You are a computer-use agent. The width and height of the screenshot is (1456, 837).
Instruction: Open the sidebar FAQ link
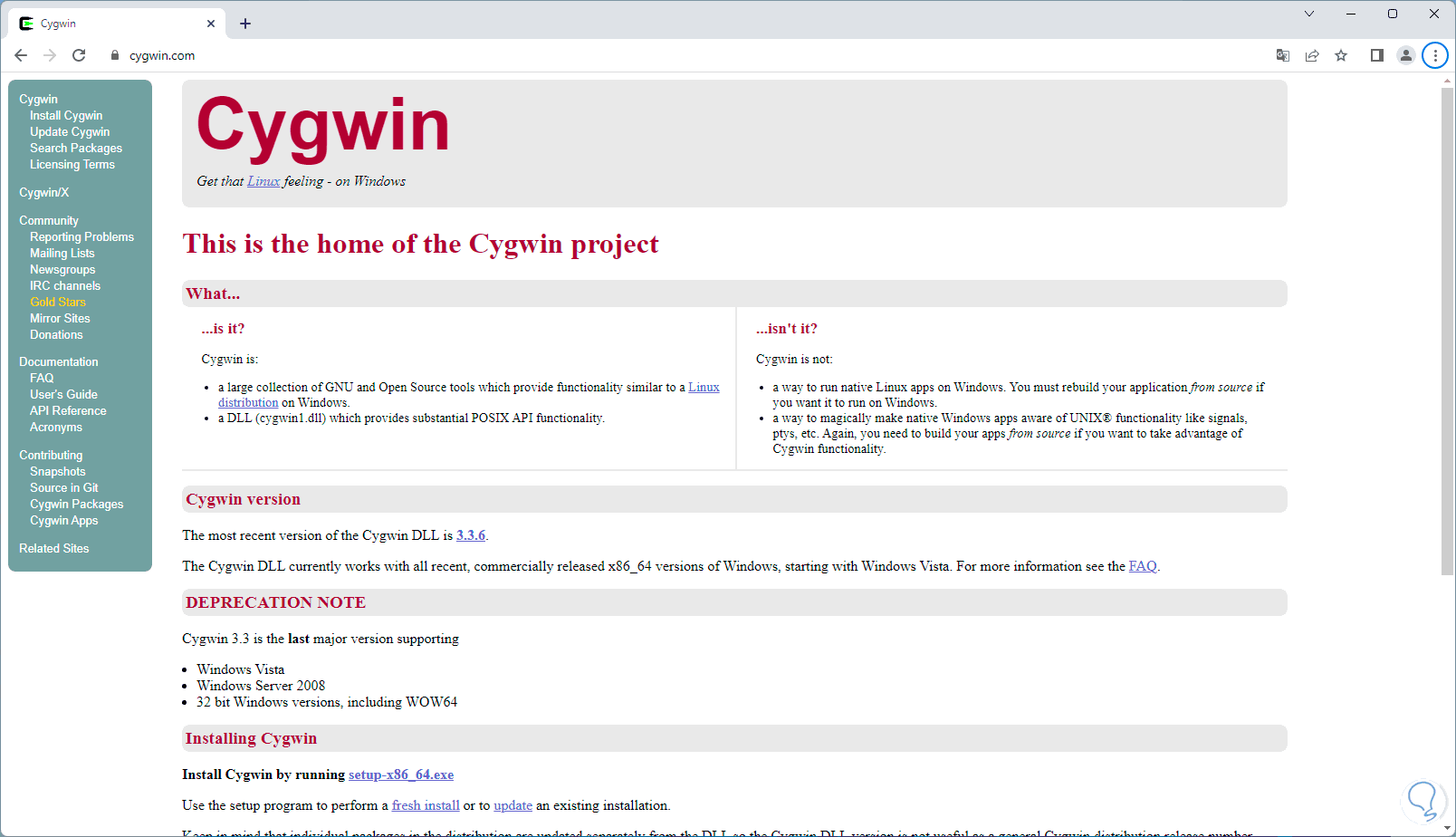(42, 379)
